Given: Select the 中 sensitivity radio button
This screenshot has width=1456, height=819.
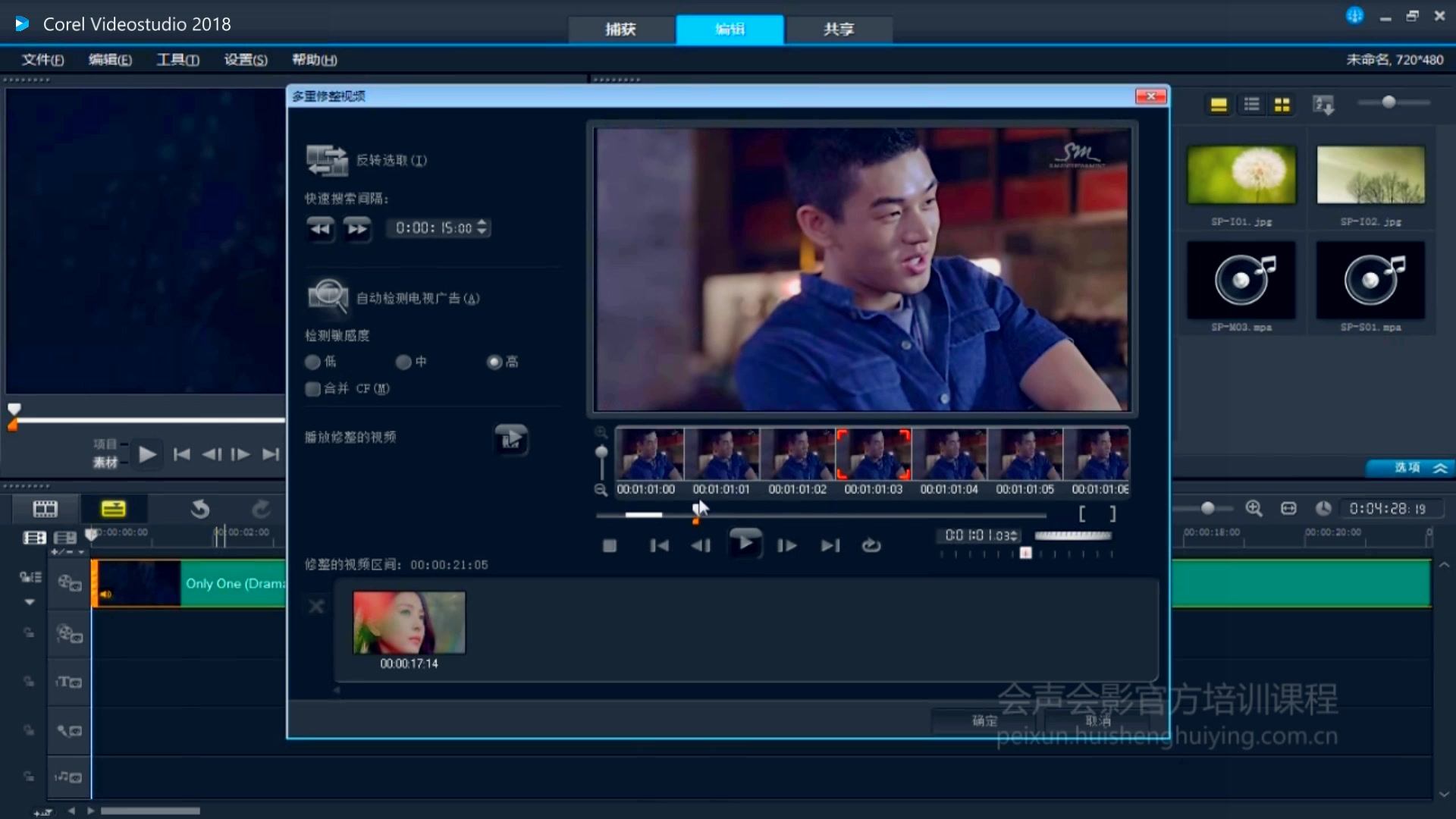Looking at the screenshot, I should click(x=403, y=362).
